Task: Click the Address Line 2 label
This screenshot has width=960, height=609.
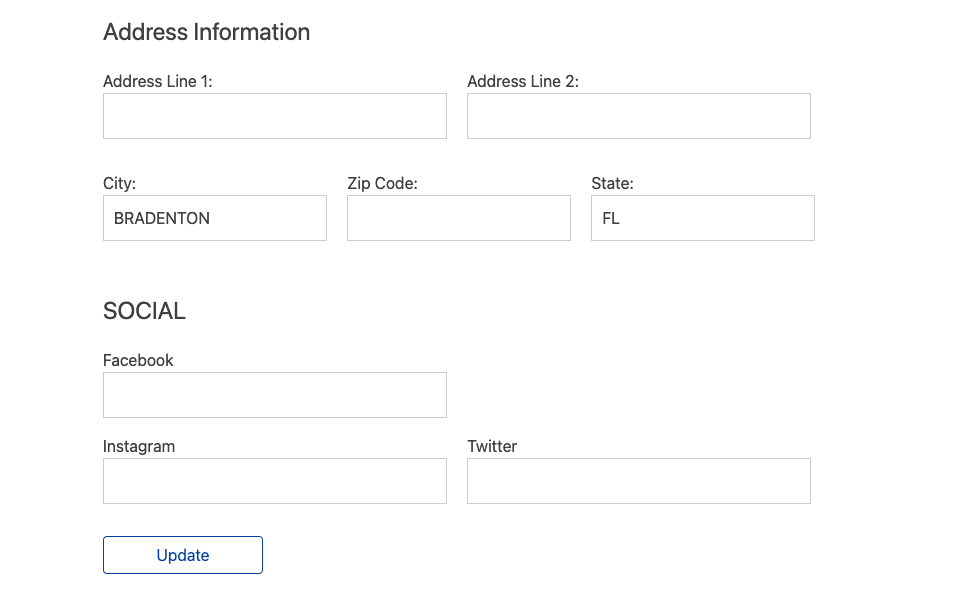Action: pos(522,81)
